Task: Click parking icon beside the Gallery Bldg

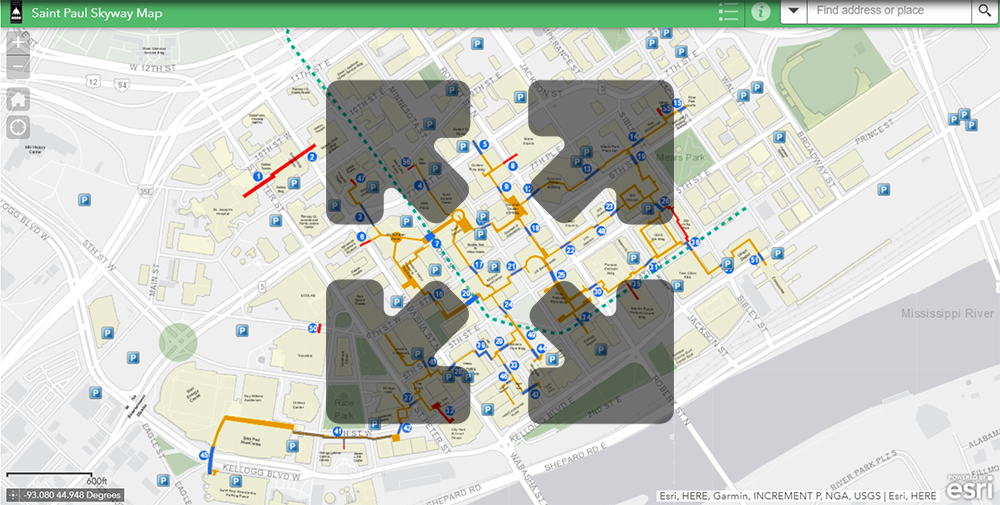Action: click(293, 184)
